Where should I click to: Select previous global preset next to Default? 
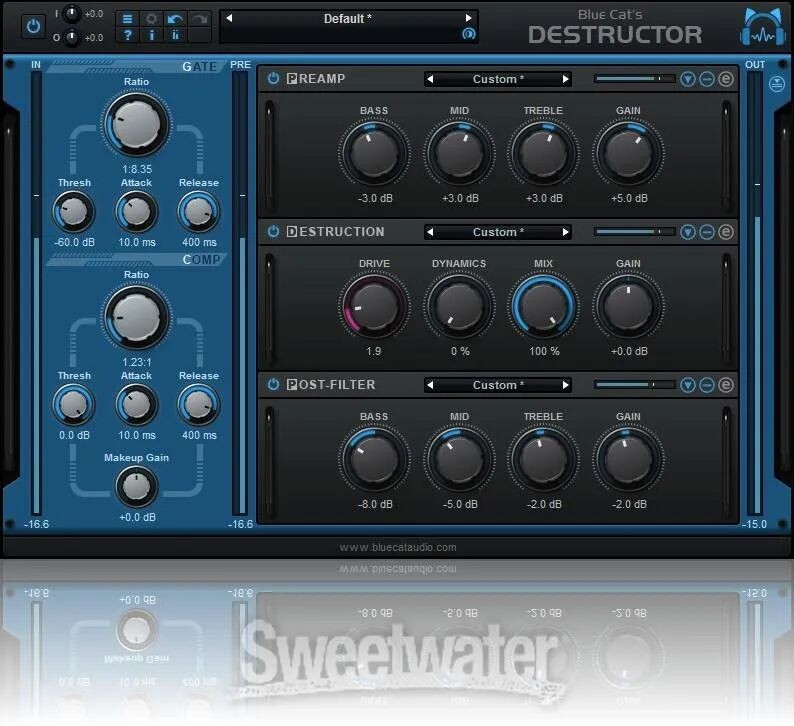click(x=229, y=18)
